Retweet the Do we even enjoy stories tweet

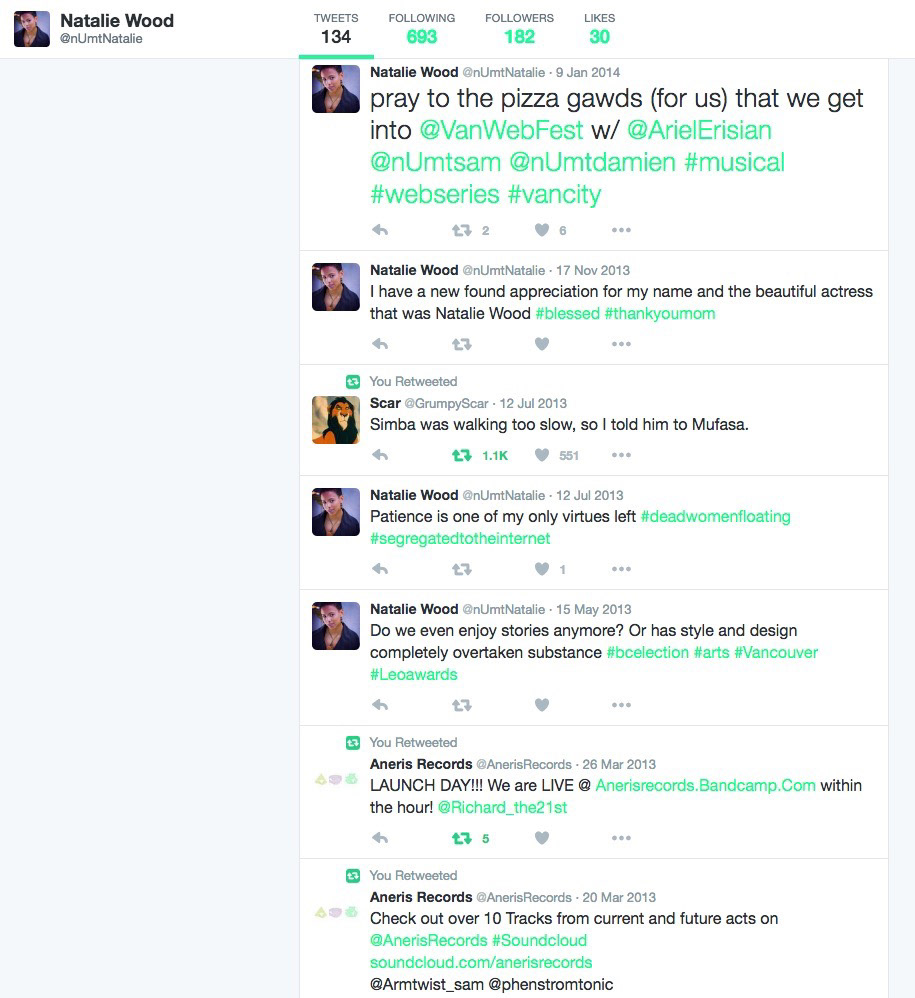click(462, 705)
